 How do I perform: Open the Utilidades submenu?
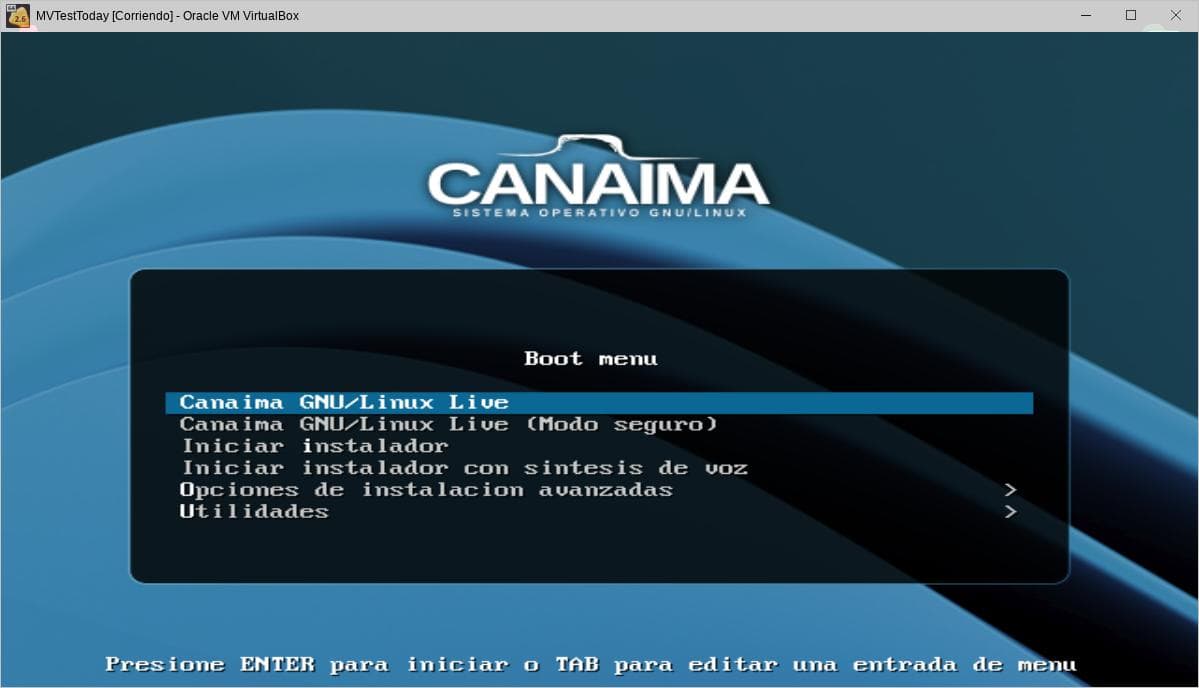pos(254,511)
